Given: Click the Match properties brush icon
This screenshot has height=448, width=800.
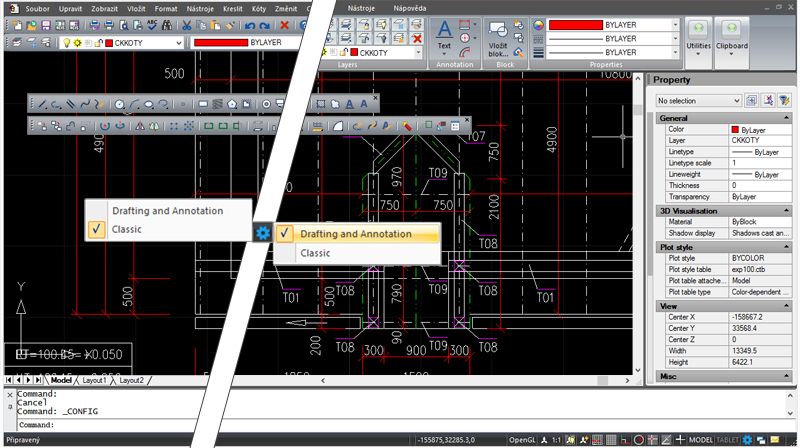Looking at the screenshot, I should pyautogui.click(x=230, y=25).
